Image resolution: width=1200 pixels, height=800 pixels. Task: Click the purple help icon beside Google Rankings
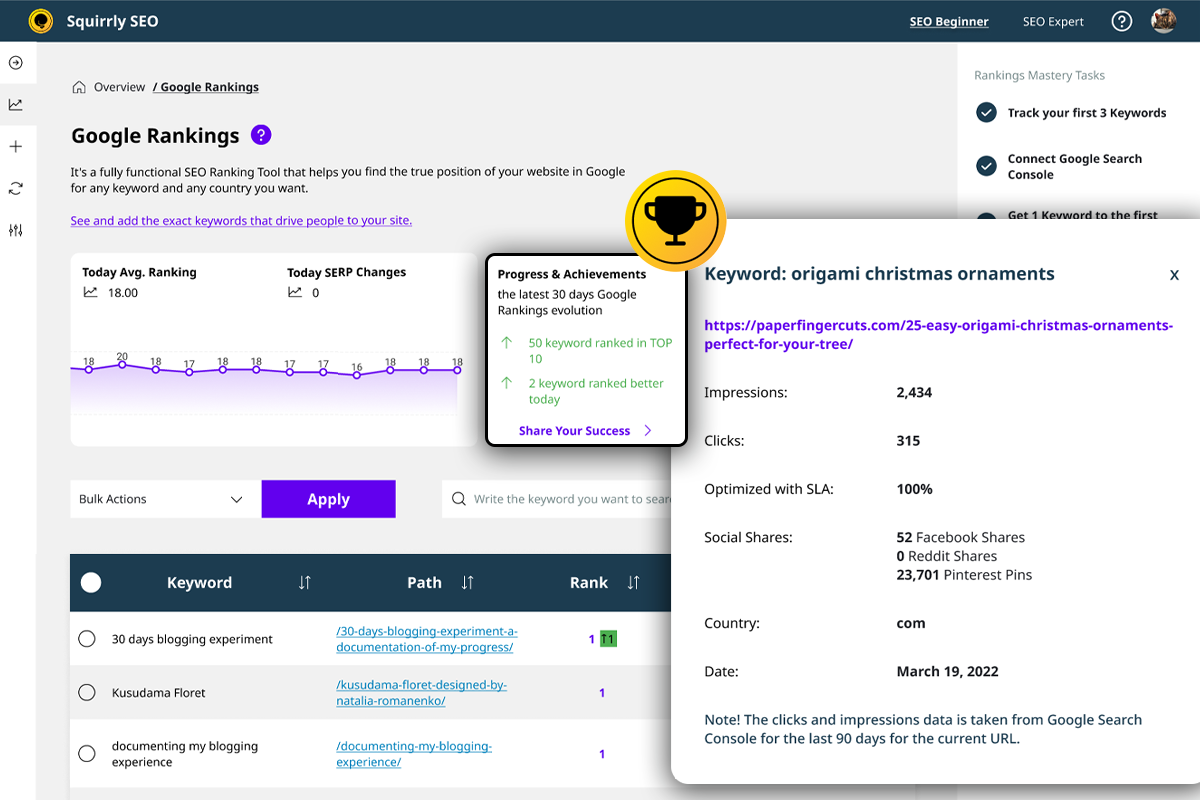pos(261,135)
